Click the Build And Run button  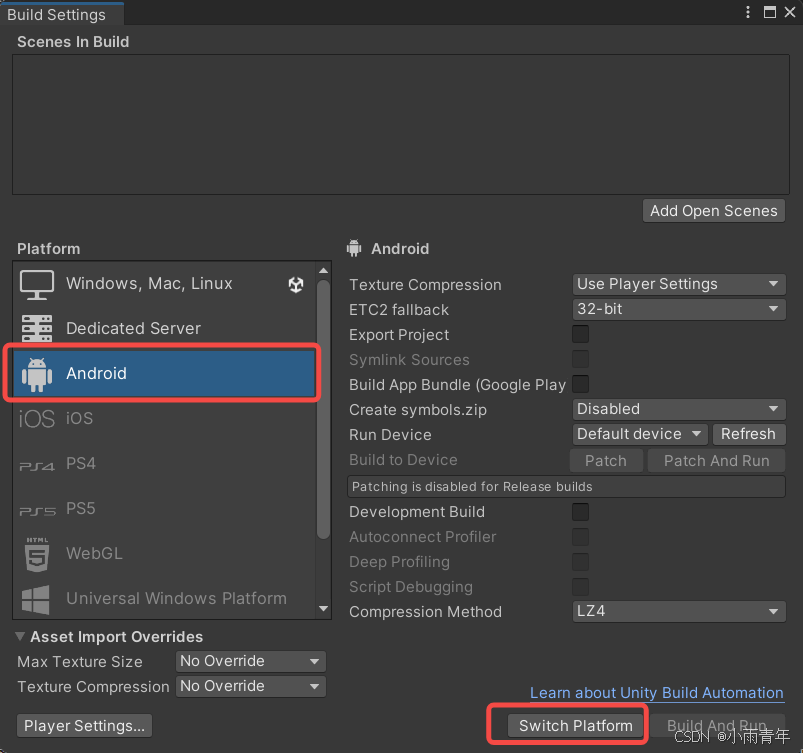[716, 725]
